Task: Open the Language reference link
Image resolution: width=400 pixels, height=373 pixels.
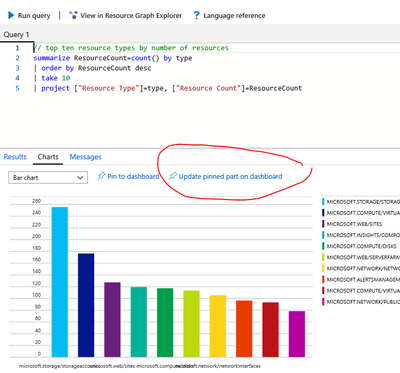Action: pos(234,16)
